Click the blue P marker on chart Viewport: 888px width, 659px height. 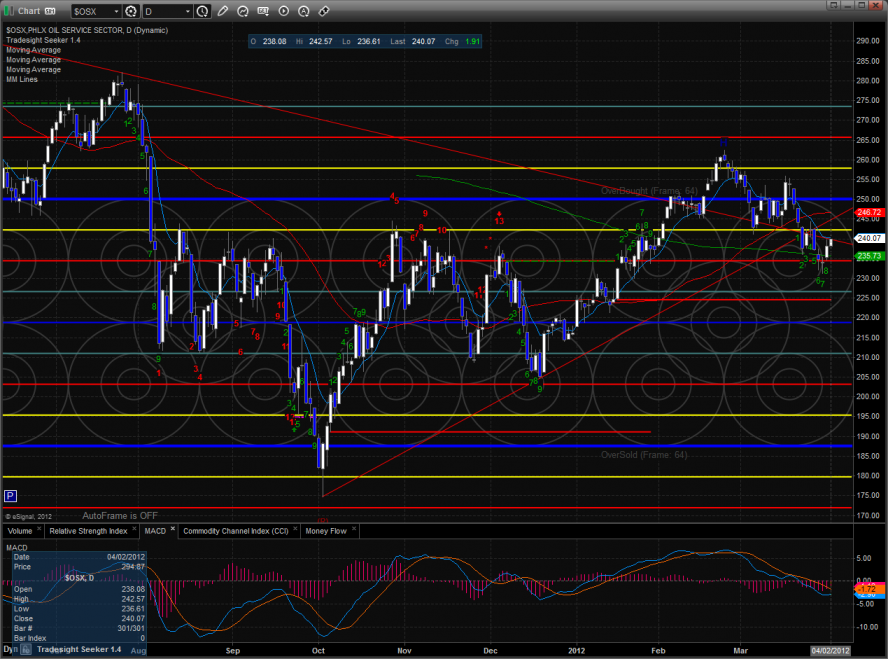point(10,495)
